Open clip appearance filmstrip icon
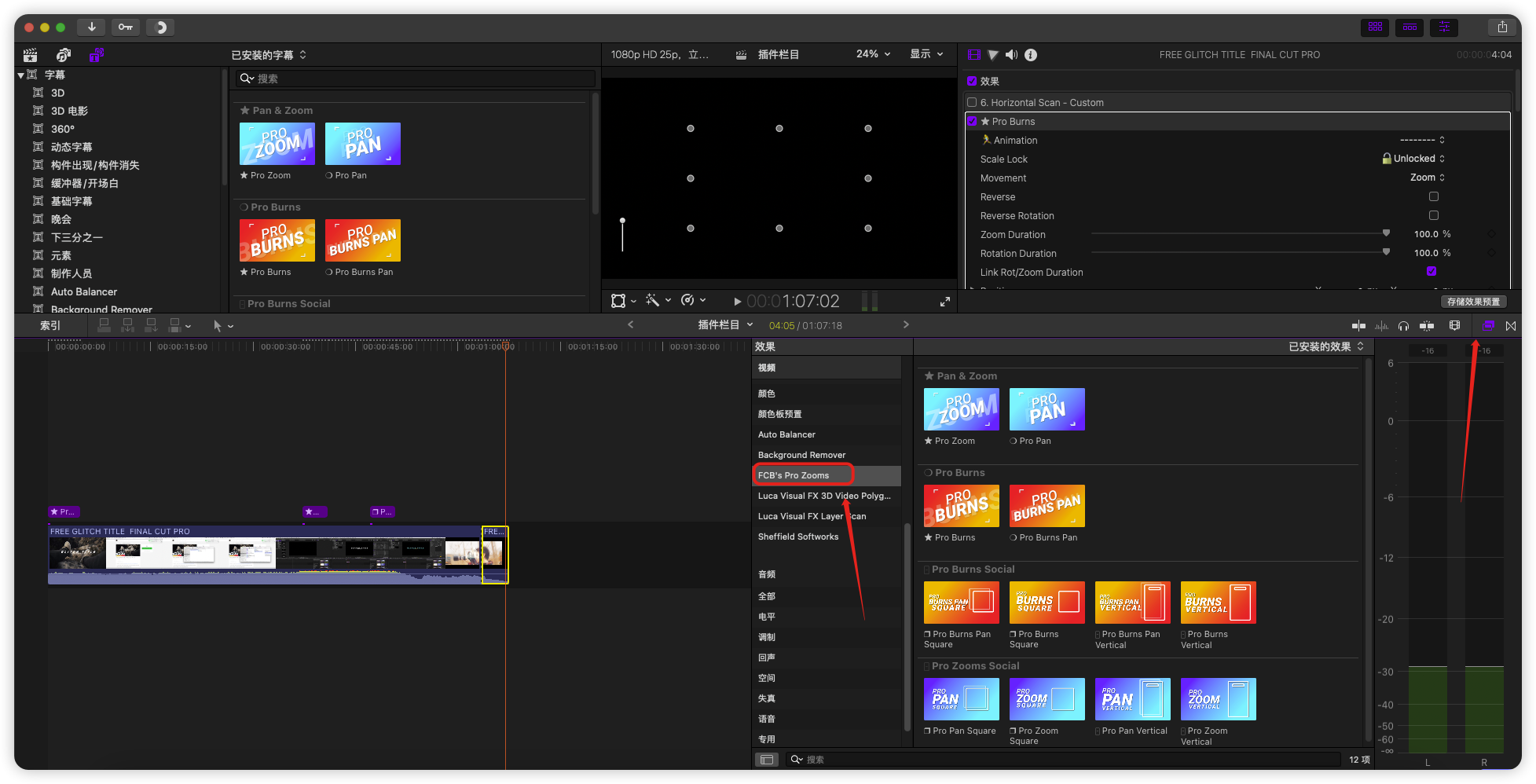This screenshot has width=1536, height=784. point(1455,326)
